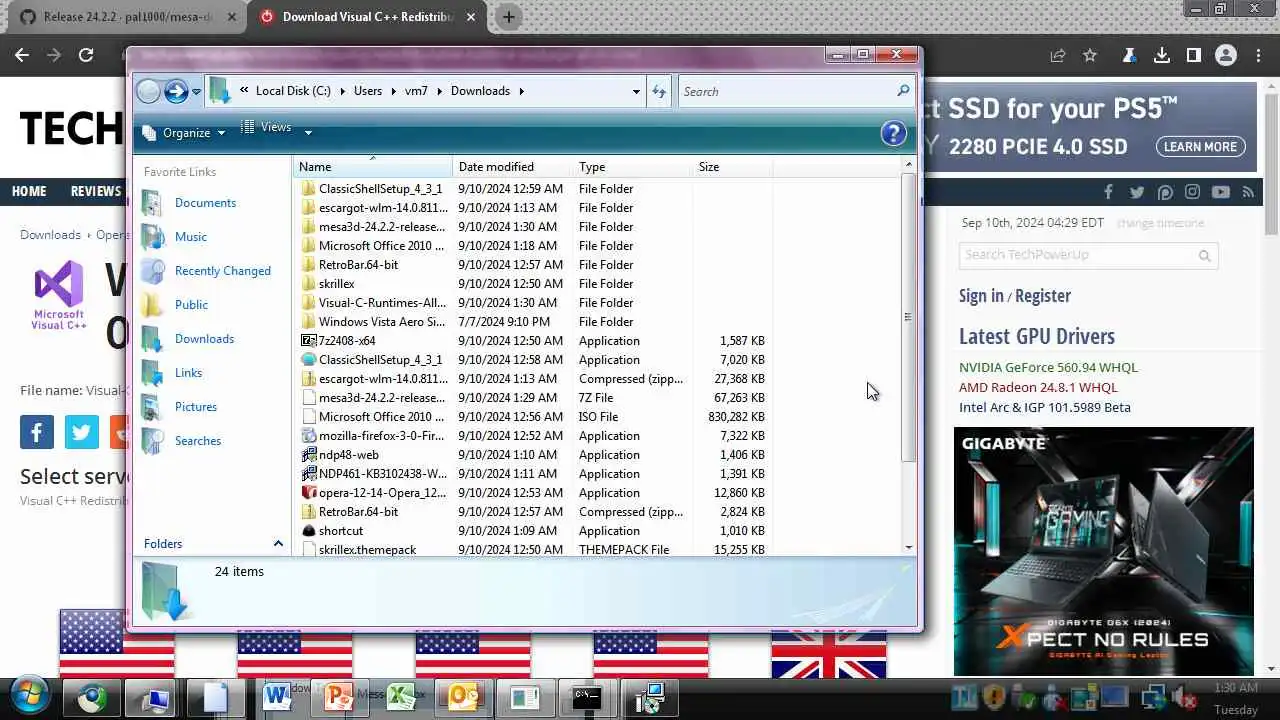
Task: Open Explorer help via the question mark icon
Action: coord(893,133)
